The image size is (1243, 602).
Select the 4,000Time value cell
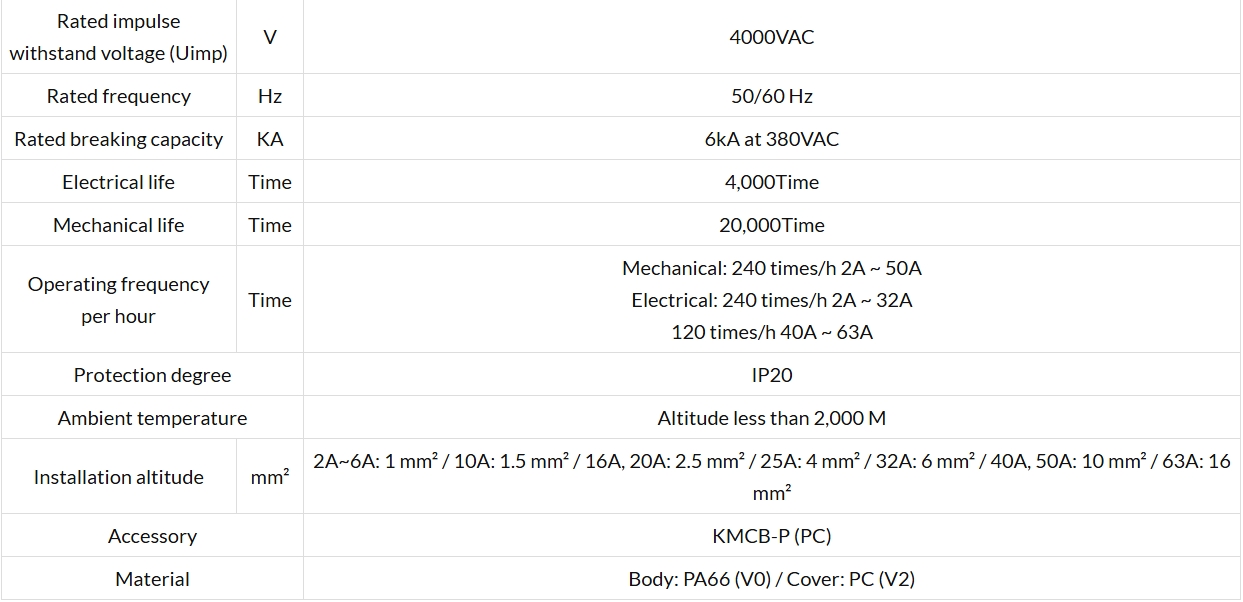point(772,182)
